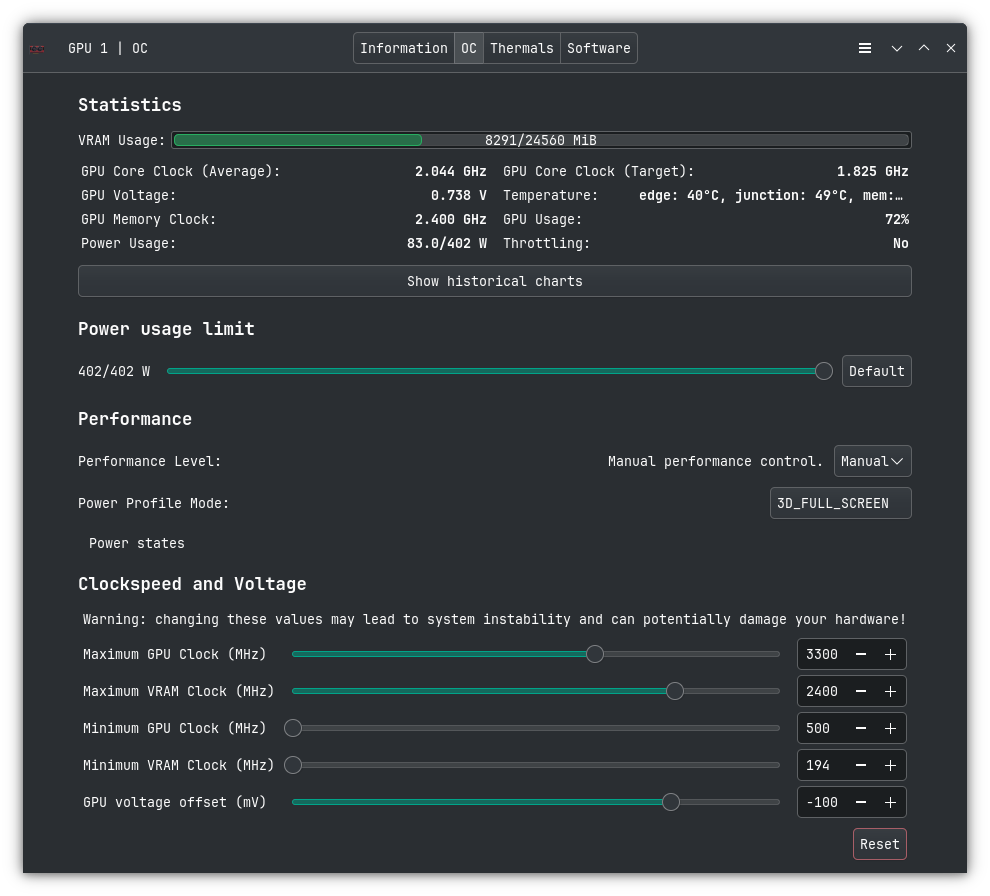Image resolution: width=990 pixels, height=896 pixels.
Task: Decrease Minimum GPU Clock with minus icon
Action: [x=861, y=728]
